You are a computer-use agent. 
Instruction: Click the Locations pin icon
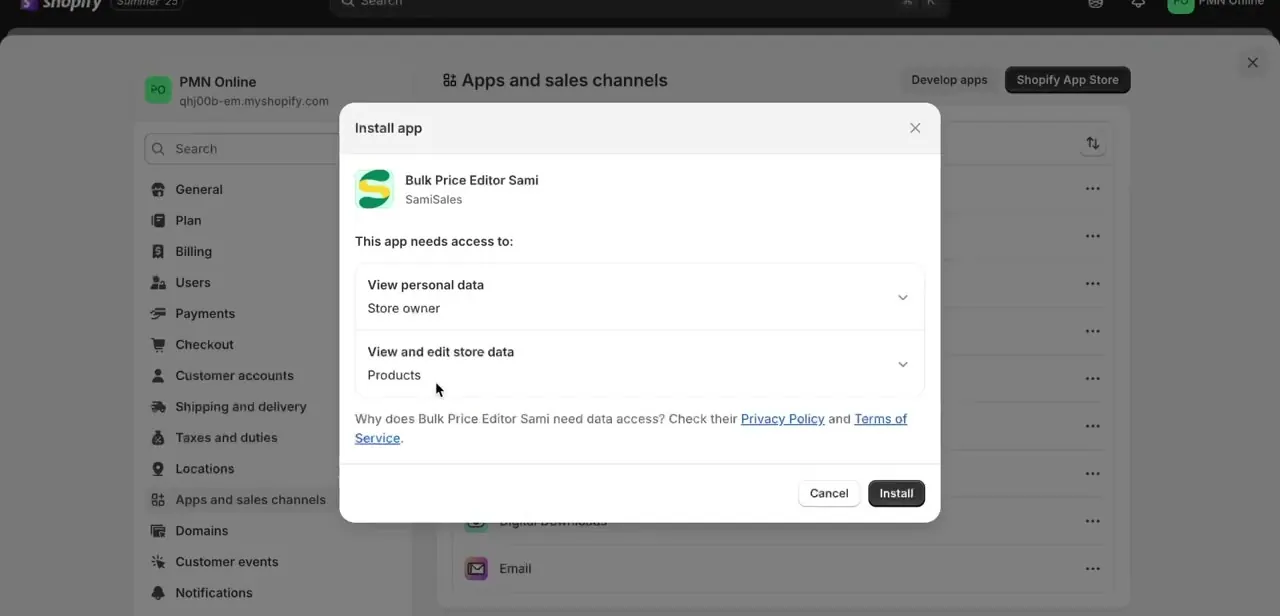(x=158, y=468)
